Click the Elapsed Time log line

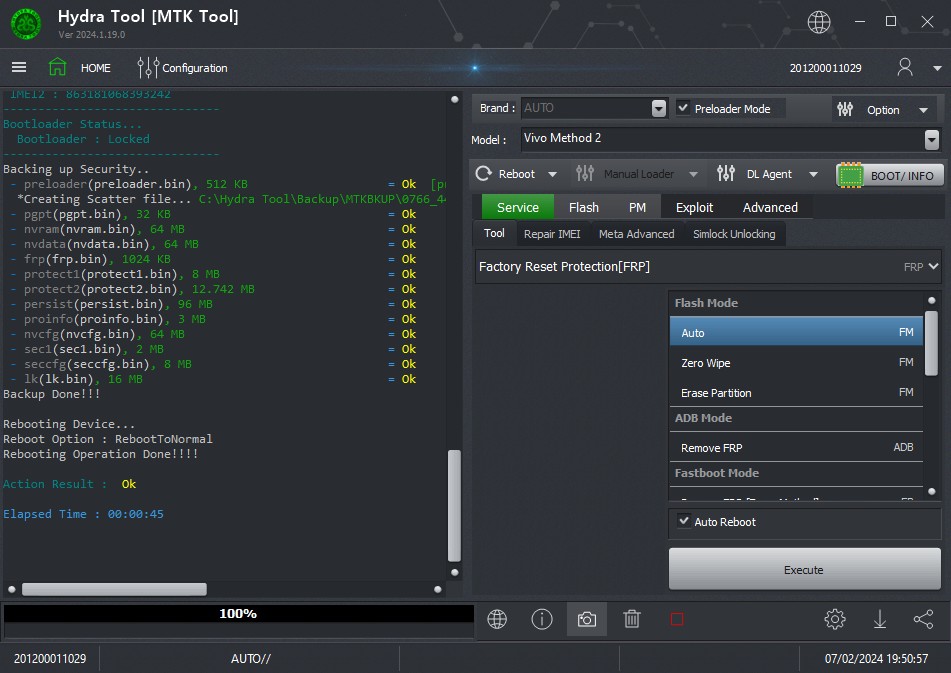[x=83, y=514]
